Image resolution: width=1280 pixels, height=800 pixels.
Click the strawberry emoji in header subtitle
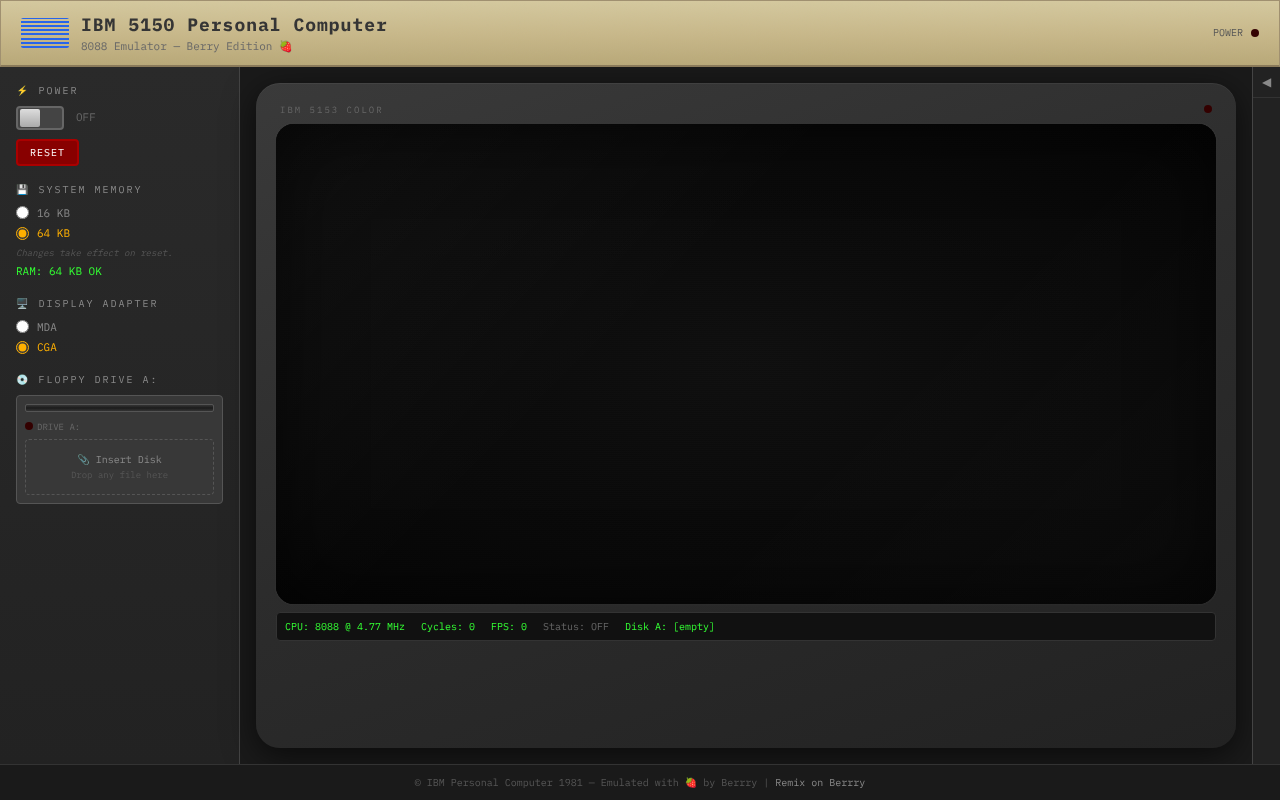(285, 47)
